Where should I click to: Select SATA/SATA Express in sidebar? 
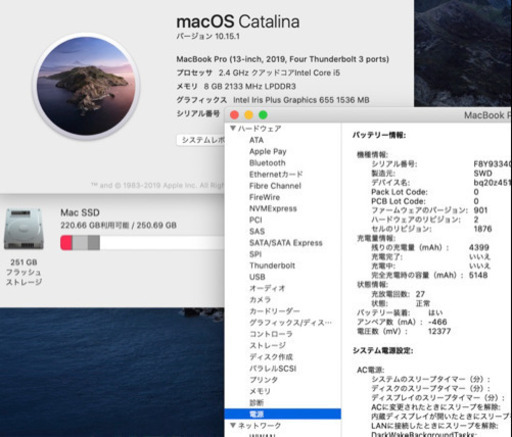286,243
